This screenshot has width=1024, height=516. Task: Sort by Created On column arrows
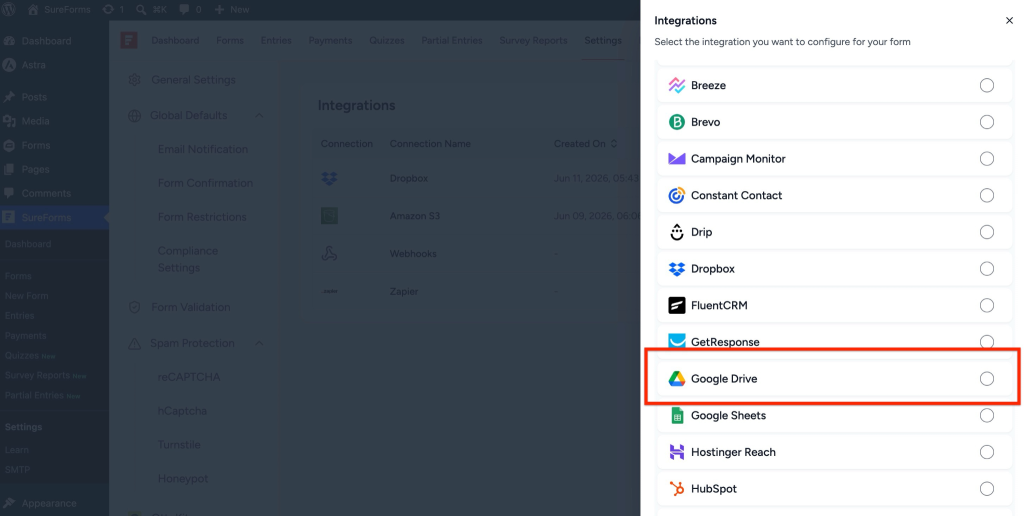(x=613, y=144)
